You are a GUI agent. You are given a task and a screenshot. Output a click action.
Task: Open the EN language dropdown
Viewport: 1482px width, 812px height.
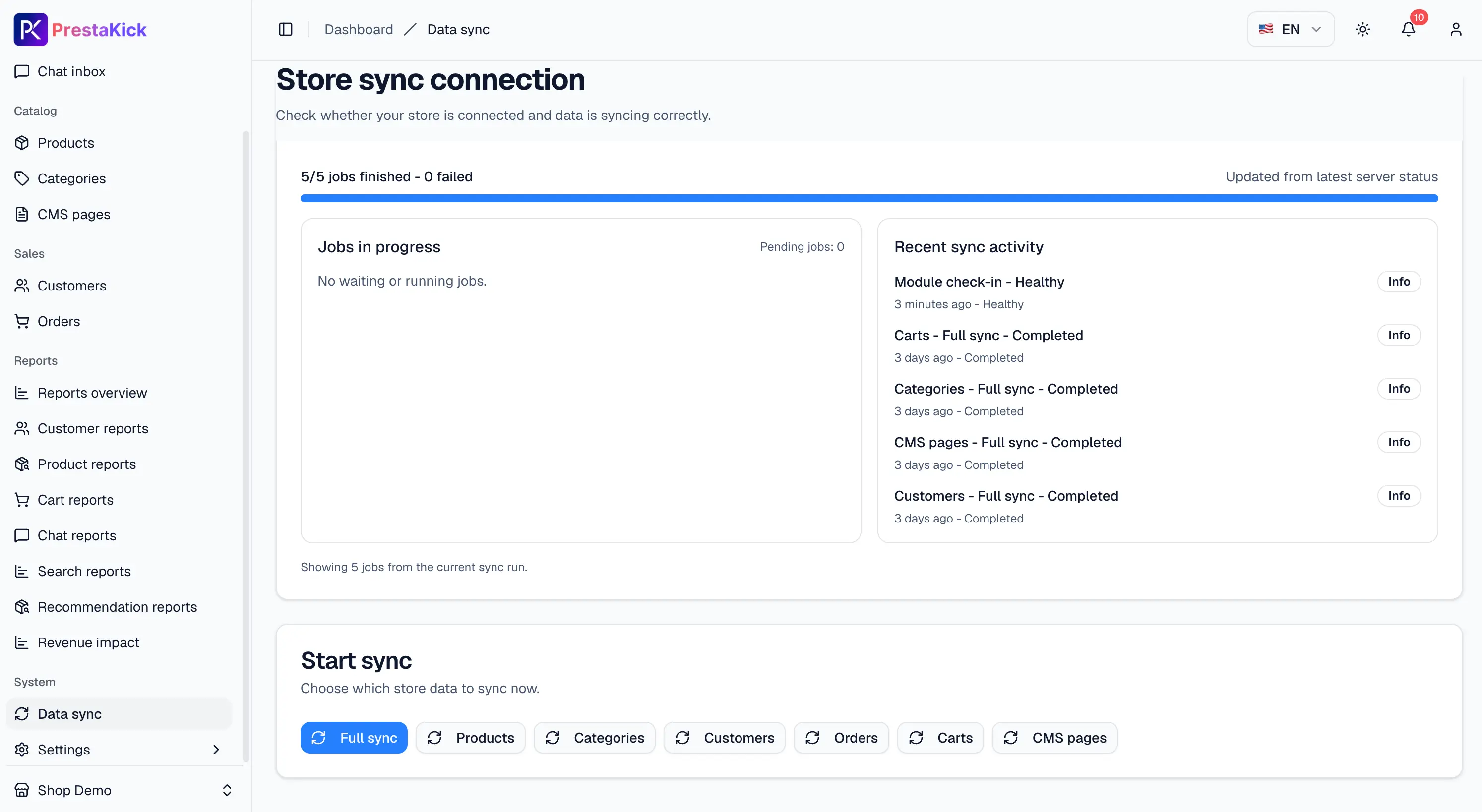click(x=1291, y=29)
